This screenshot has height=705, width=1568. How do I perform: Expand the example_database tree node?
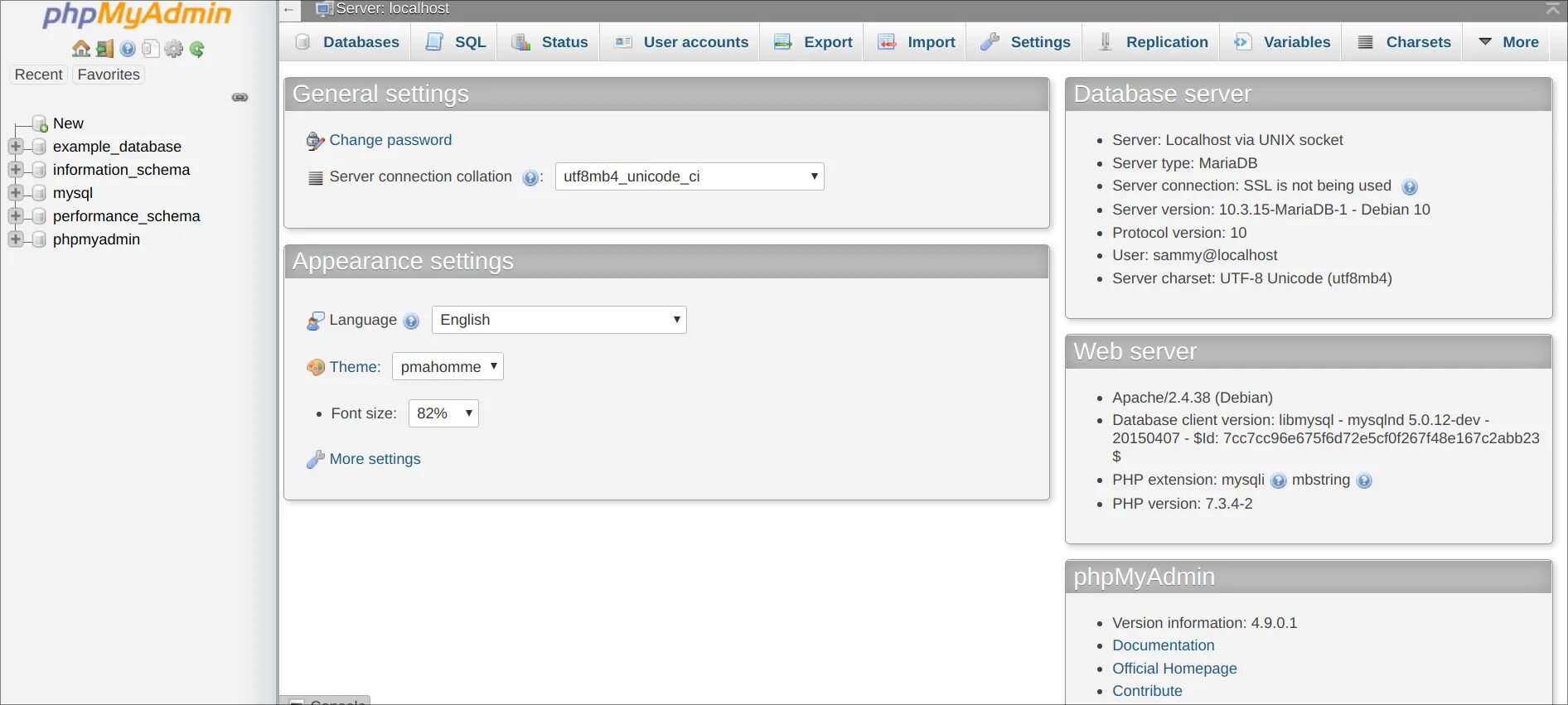click(15, 147)
